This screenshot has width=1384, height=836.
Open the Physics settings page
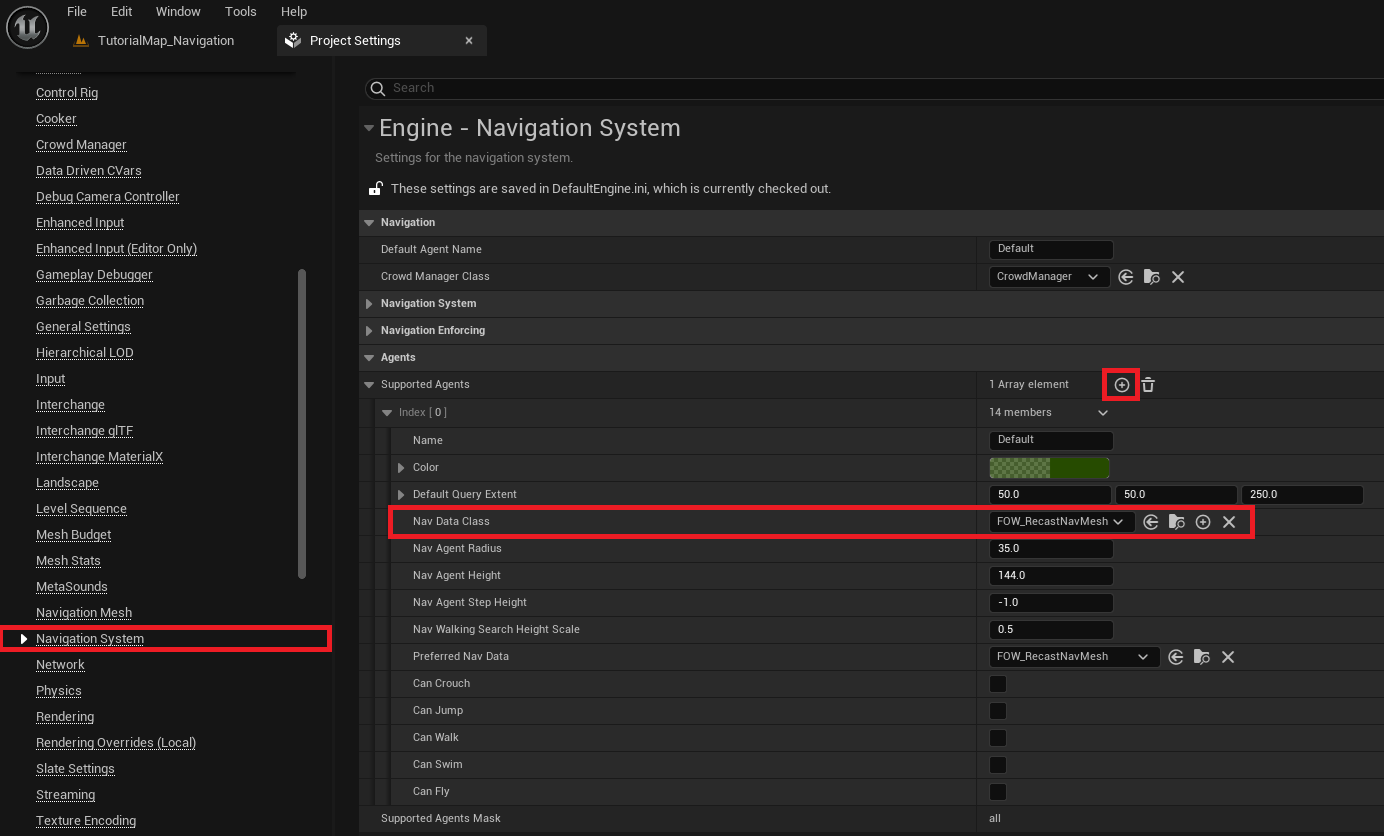click(x=59, y=691)
